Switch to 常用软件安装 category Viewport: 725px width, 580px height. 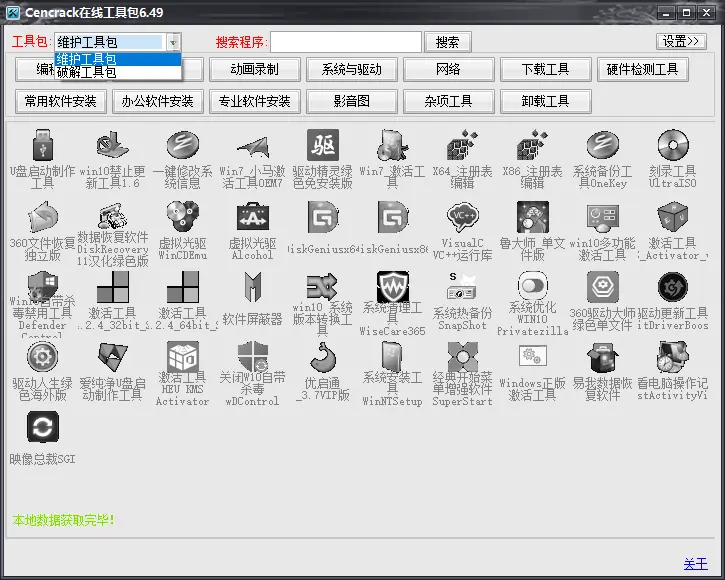pyautogui.click(x=61, y=101)
